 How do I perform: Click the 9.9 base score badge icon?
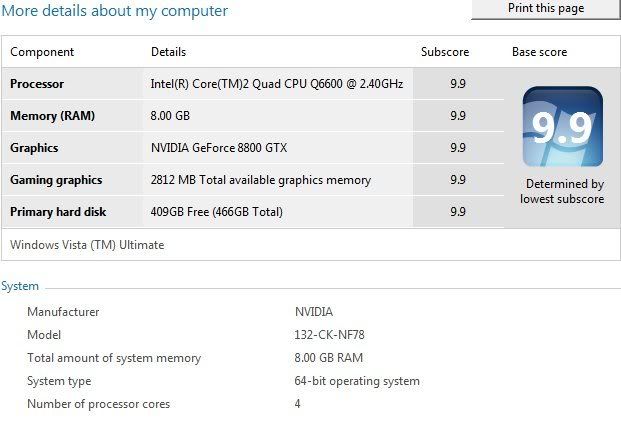563,126
